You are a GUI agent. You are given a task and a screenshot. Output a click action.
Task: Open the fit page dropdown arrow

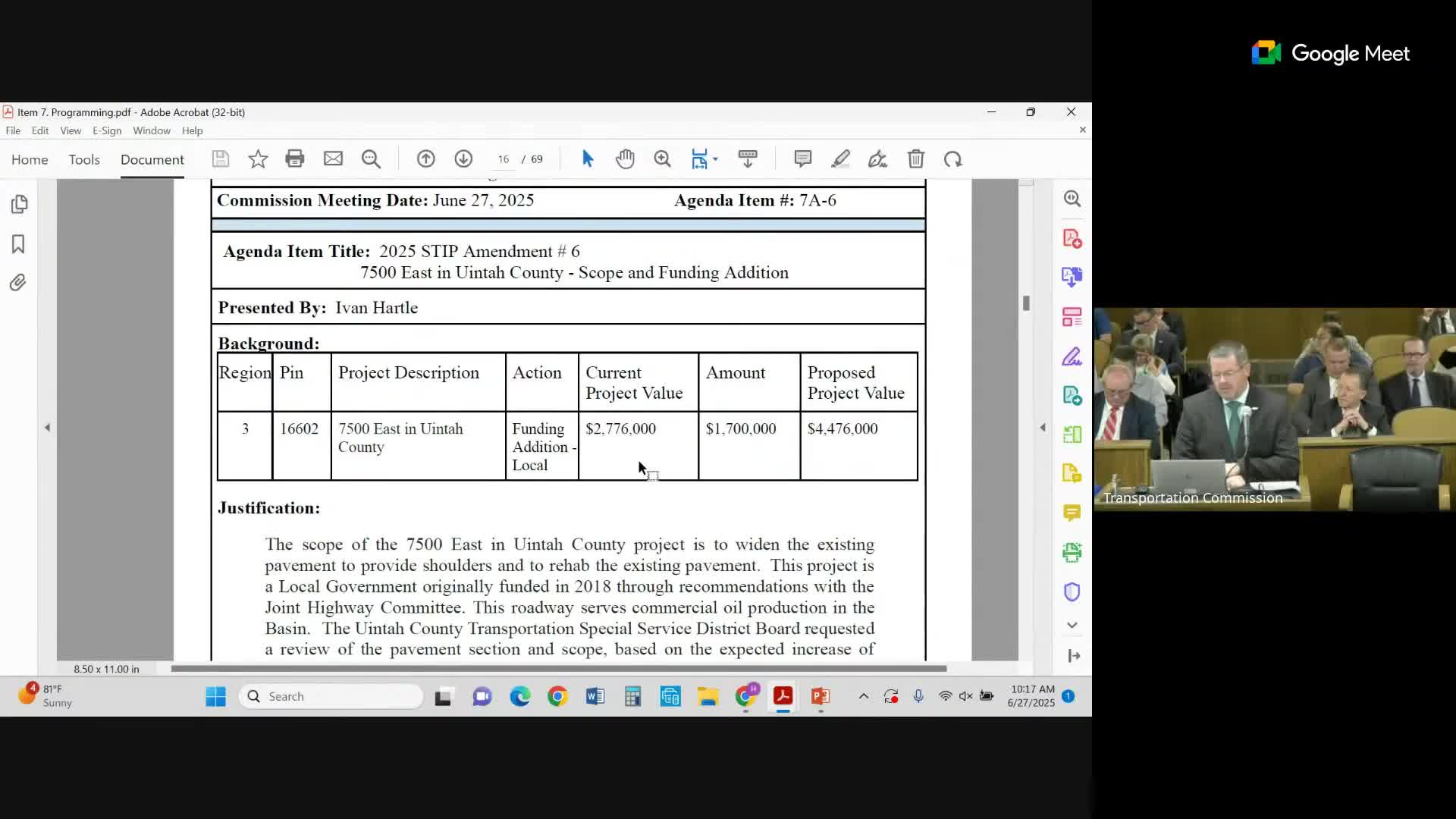[x=715, y=159]
